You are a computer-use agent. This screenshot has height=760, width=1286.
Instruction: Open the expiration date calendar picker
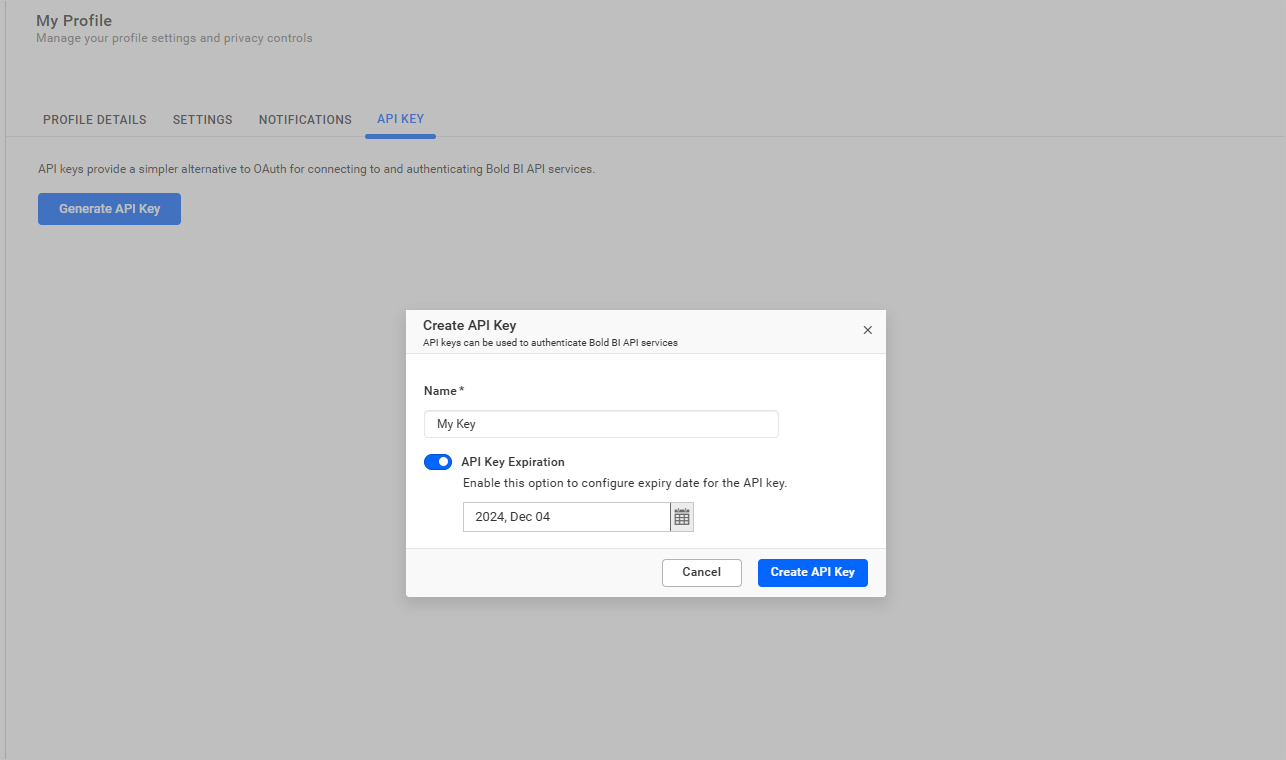click(681, 516)
